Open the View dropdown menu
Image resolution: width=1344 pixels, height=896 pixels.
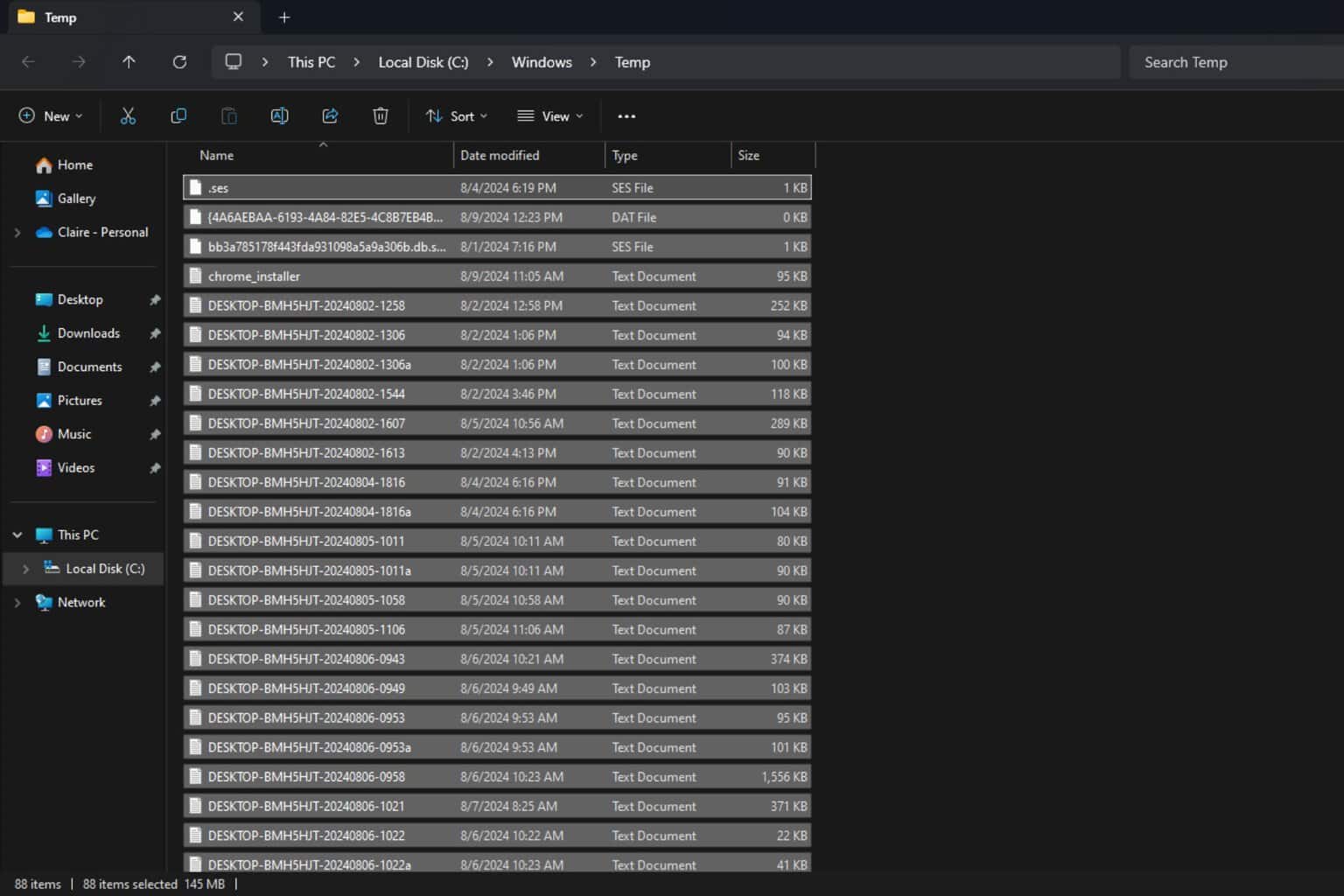tap(550, 115)
